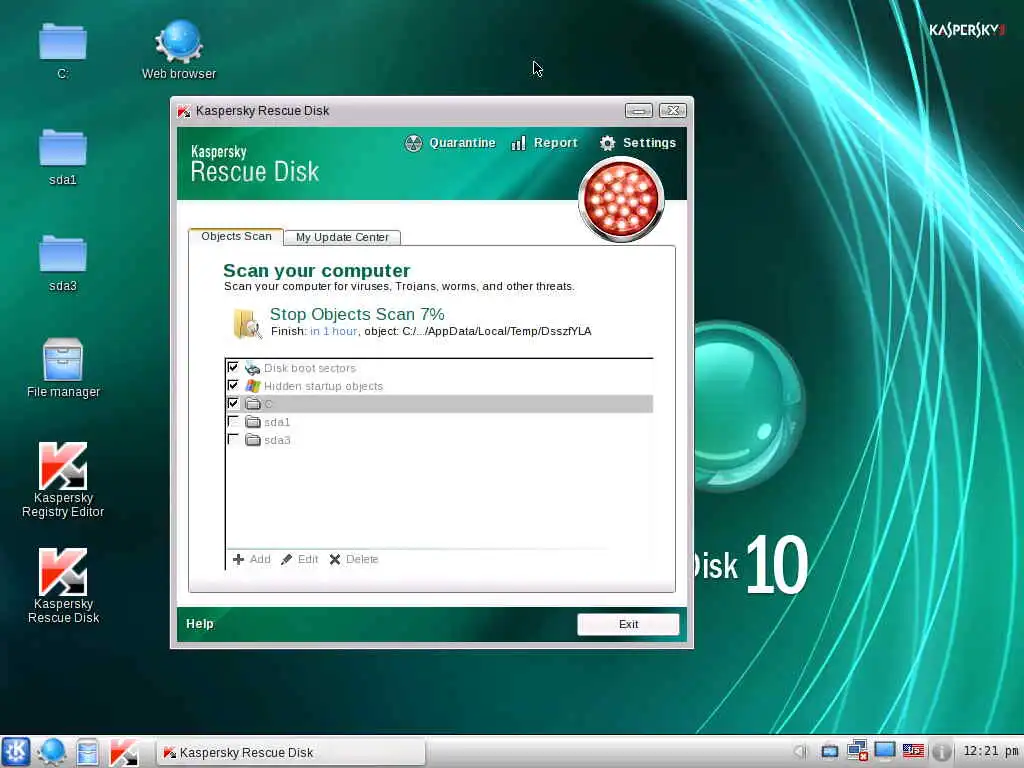Open the Quarantine section
The width and height of the screenshot is (1024, 768).
450,143
